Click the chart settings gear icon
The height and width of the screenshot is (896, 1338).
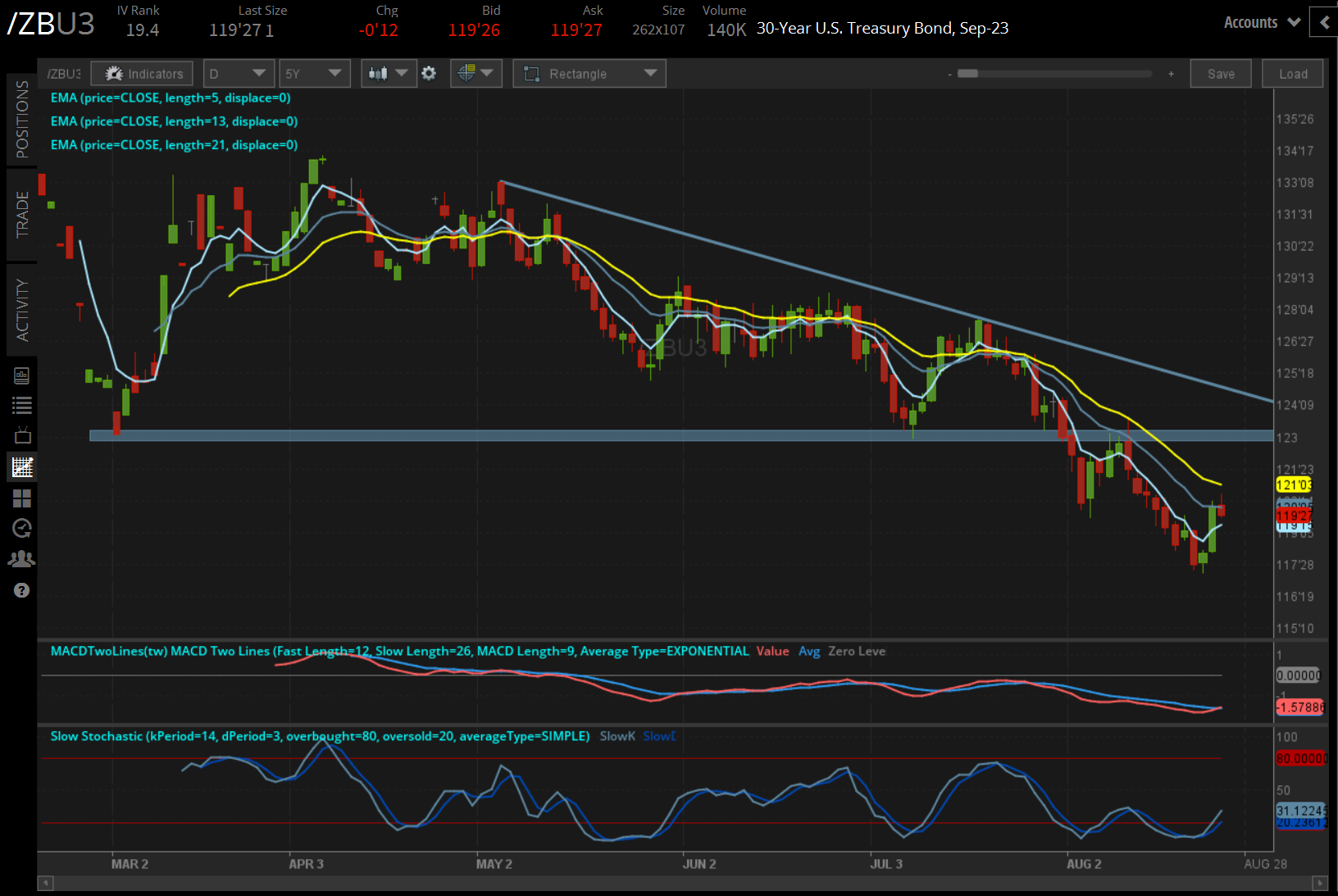(429, 74)
